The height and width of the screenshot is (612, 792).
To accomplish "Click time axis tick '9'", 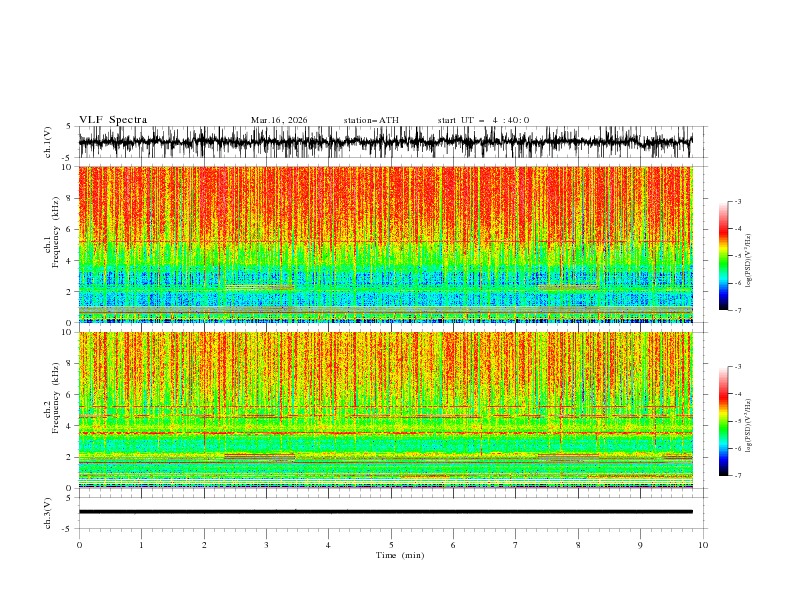I will click(640, 545).
